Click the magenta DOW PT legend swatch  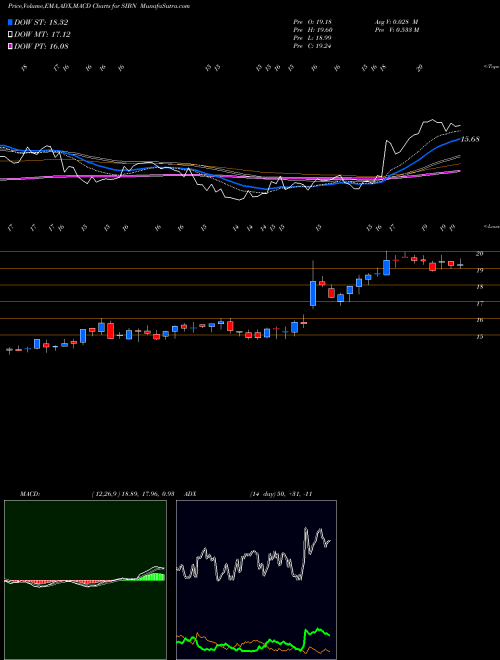pos(10,47)
